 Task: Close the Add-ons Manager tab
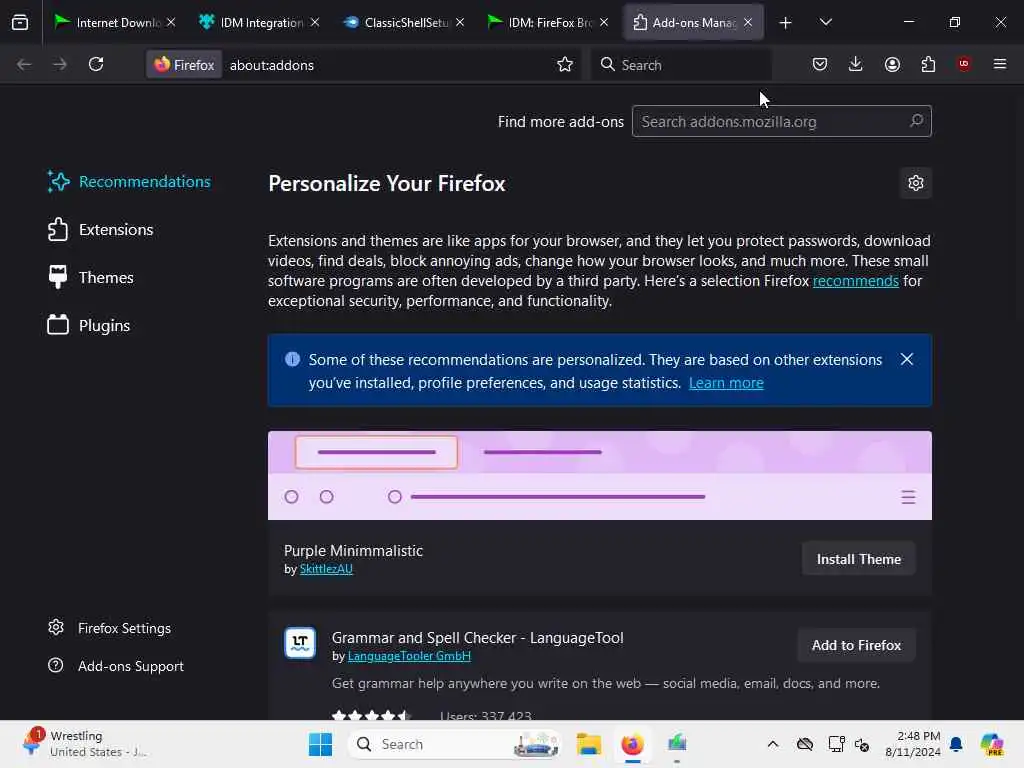pyautogui.click(x=748, y=22)
